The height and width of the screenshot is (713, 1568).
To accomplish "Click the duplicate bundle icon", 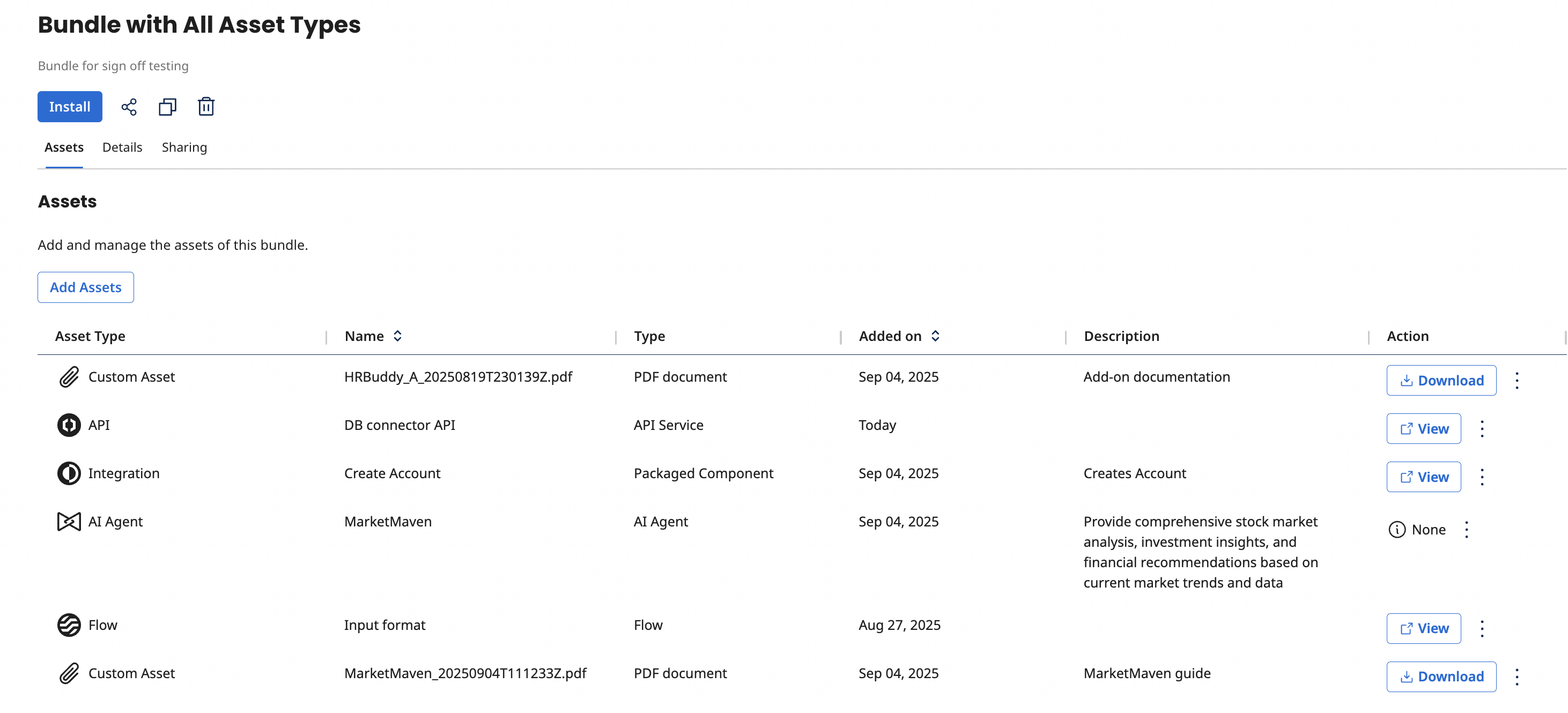I will pos(167,107).
